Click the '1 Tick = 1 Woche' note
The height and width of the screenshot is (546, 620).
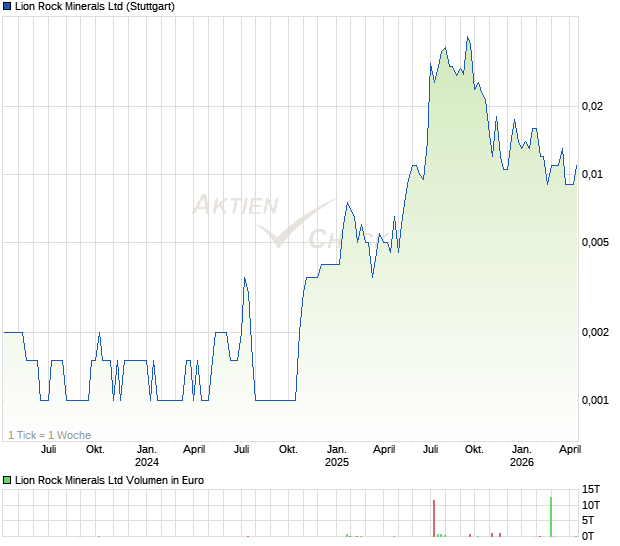[x=49, y=435]
